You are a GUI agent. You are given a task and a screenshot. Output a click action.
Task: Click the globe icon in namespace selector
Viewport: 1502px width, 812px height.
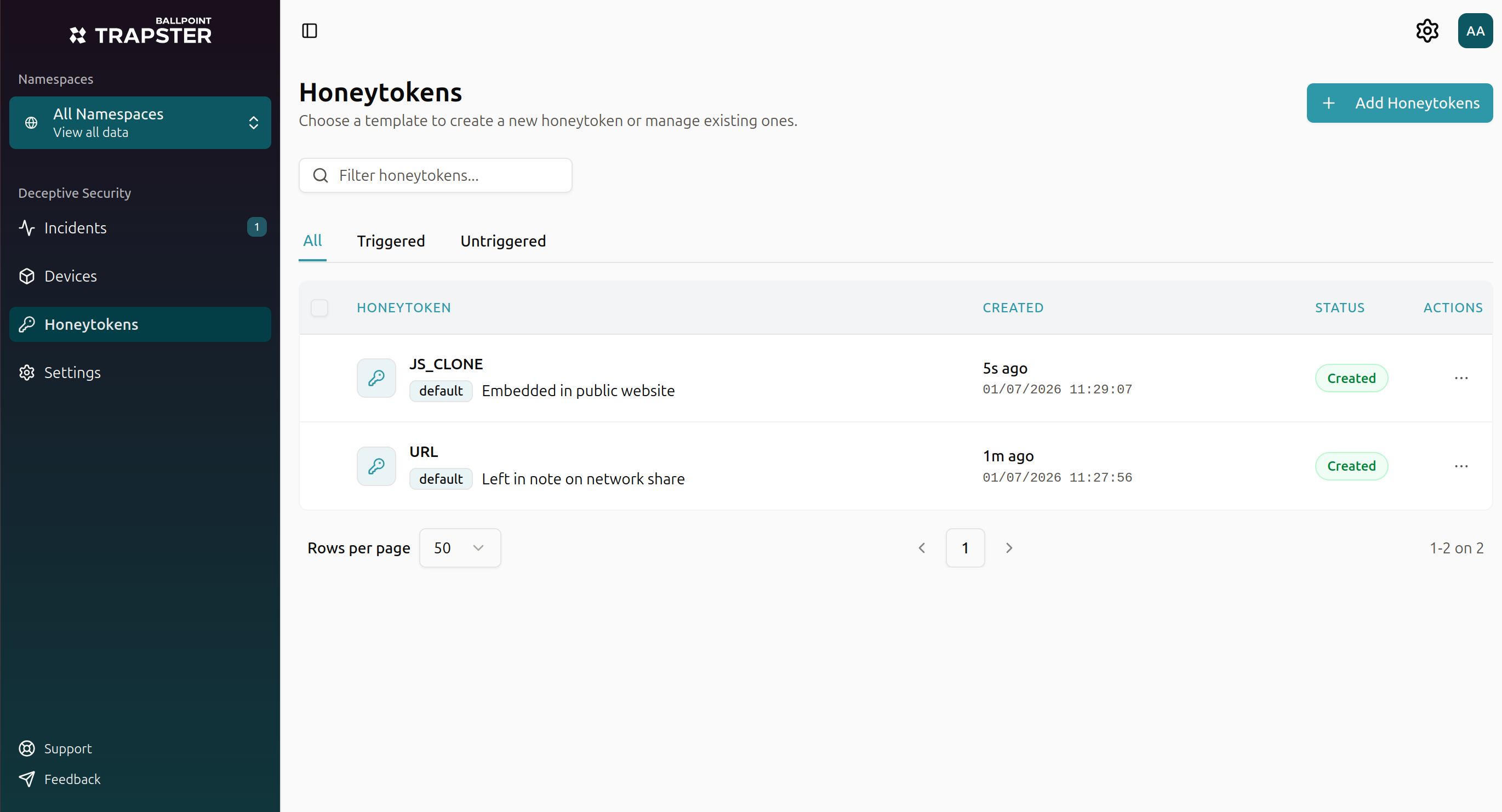pos(31,122)
